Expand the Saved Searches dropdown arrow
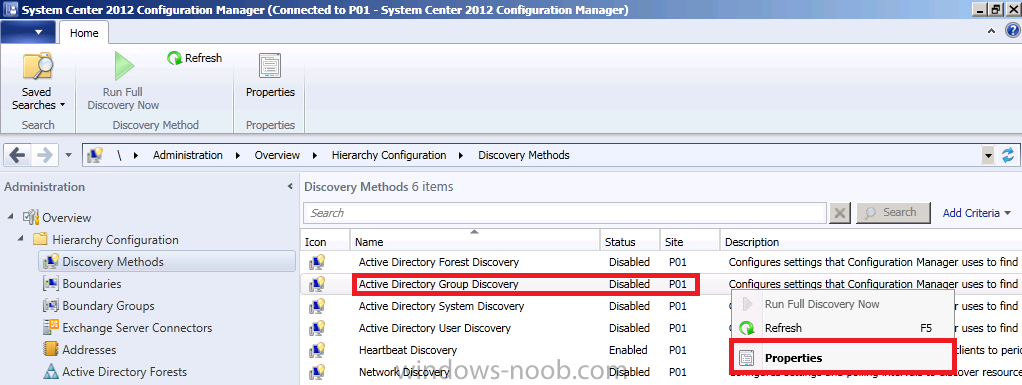The width and height of the screenshot is (1022, 385). point(63,105)
